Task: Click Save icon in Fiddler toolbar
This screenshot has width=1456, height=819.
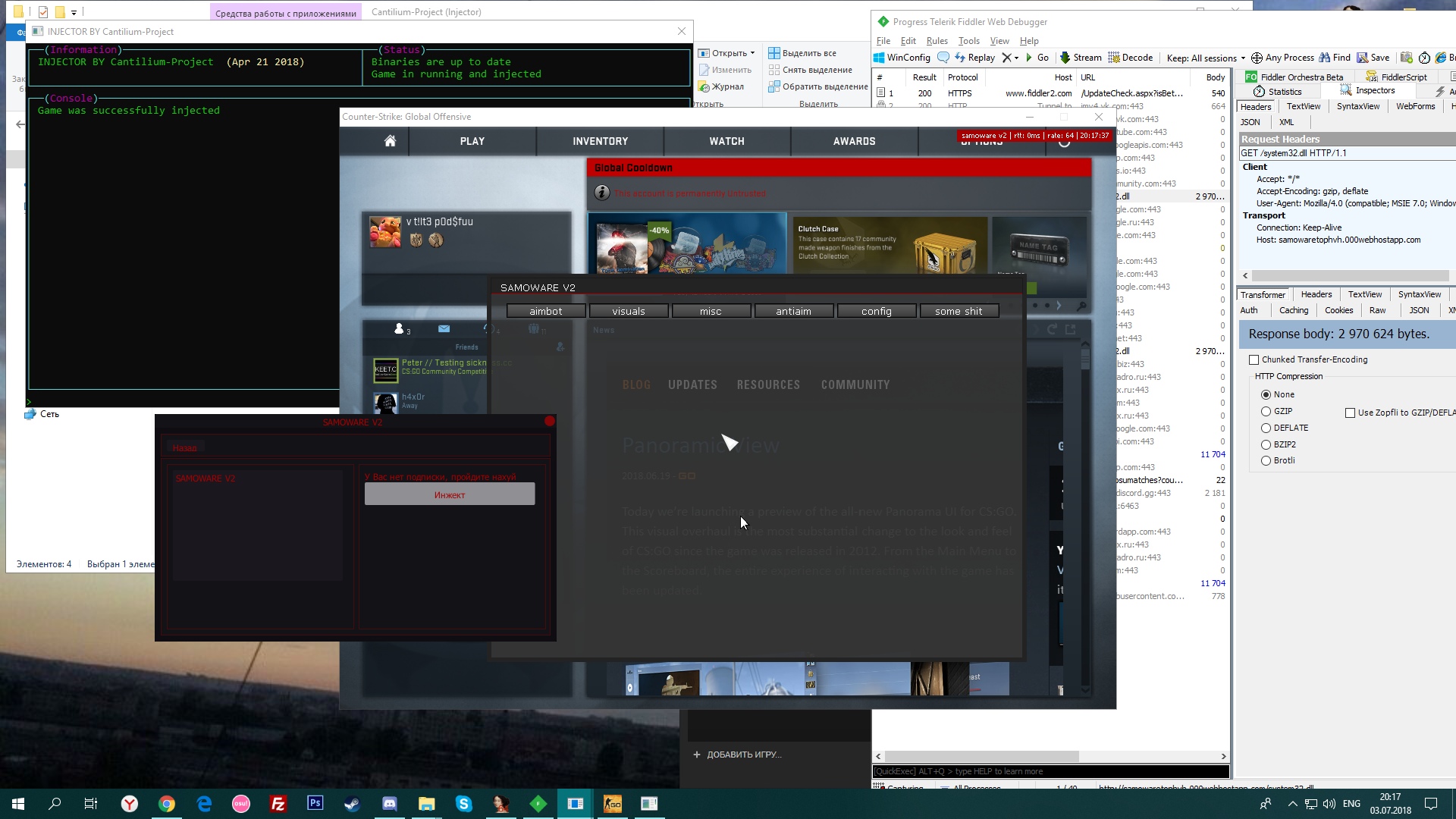Action: [1363, 58]
